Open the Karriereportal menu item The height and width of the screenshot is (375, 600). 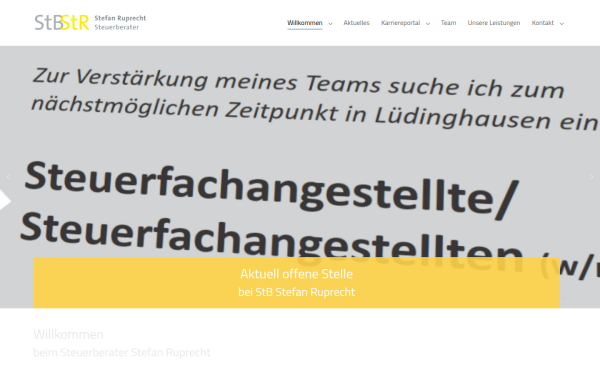point(400,23)
